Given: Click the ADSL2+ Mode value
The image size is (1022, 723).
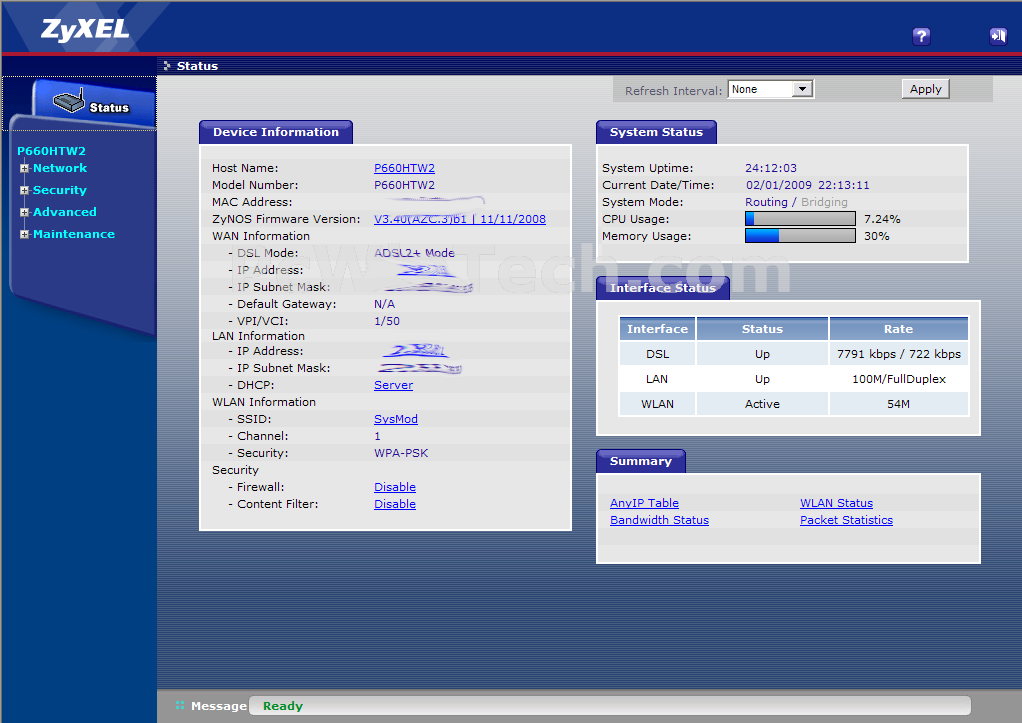Looking at the screenshot, I should click(414, 253).
